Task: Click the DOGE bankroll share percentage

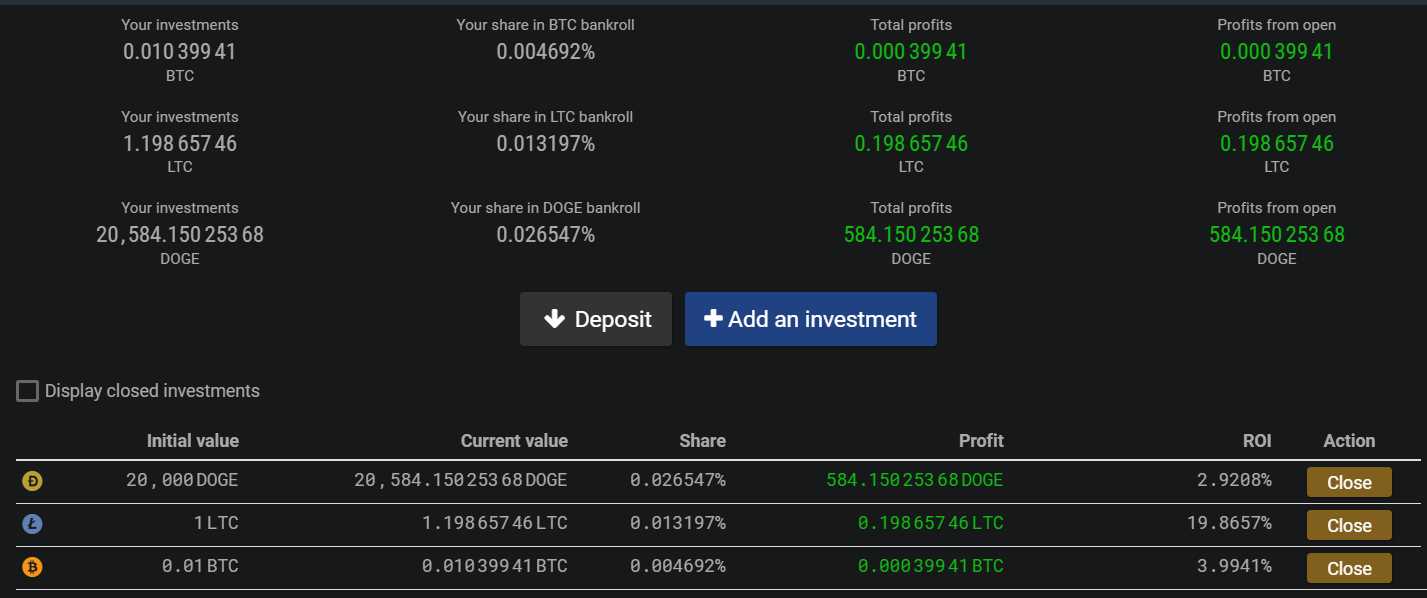Action: tap(546, 234)
